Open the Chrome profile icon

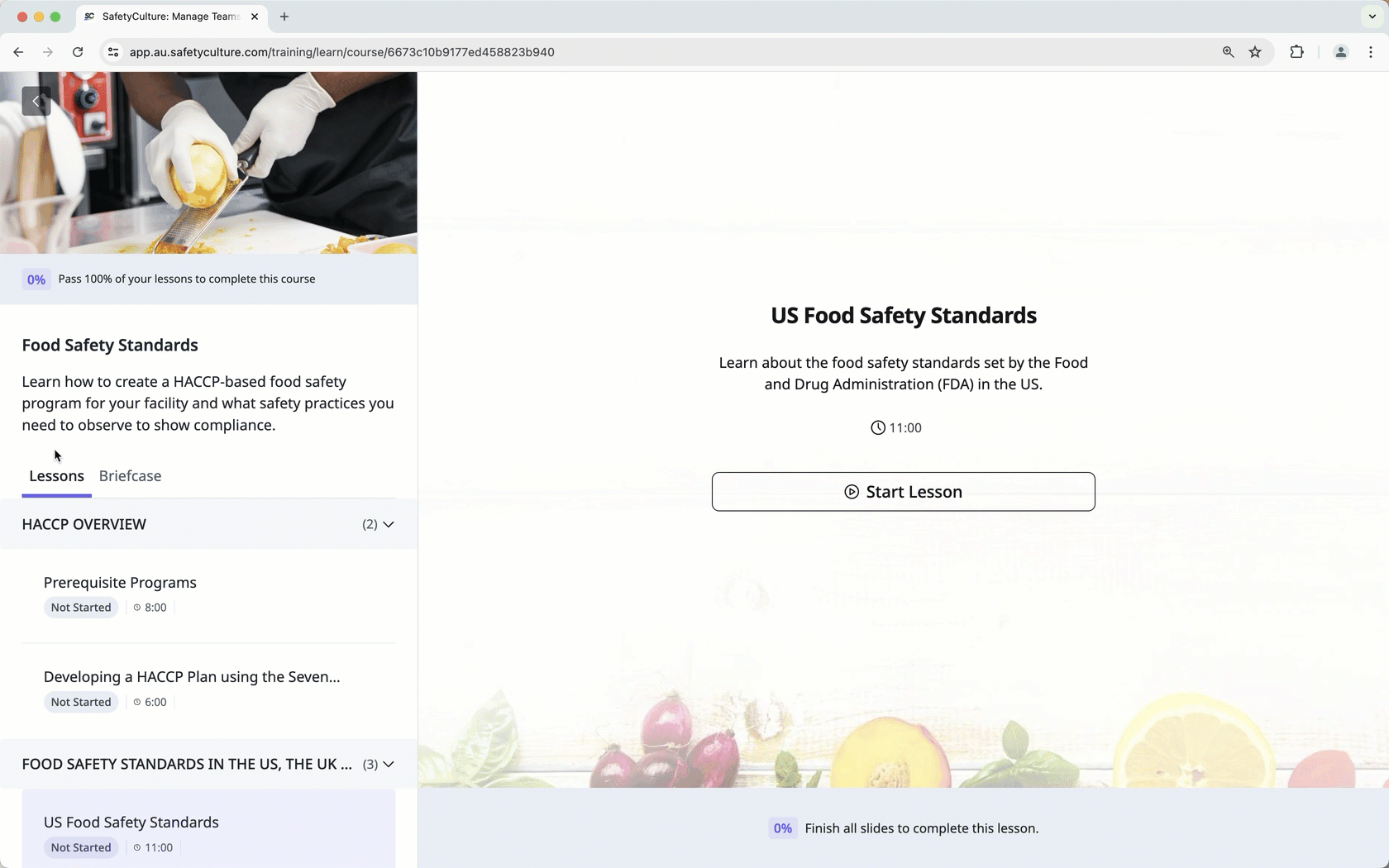1341,52
